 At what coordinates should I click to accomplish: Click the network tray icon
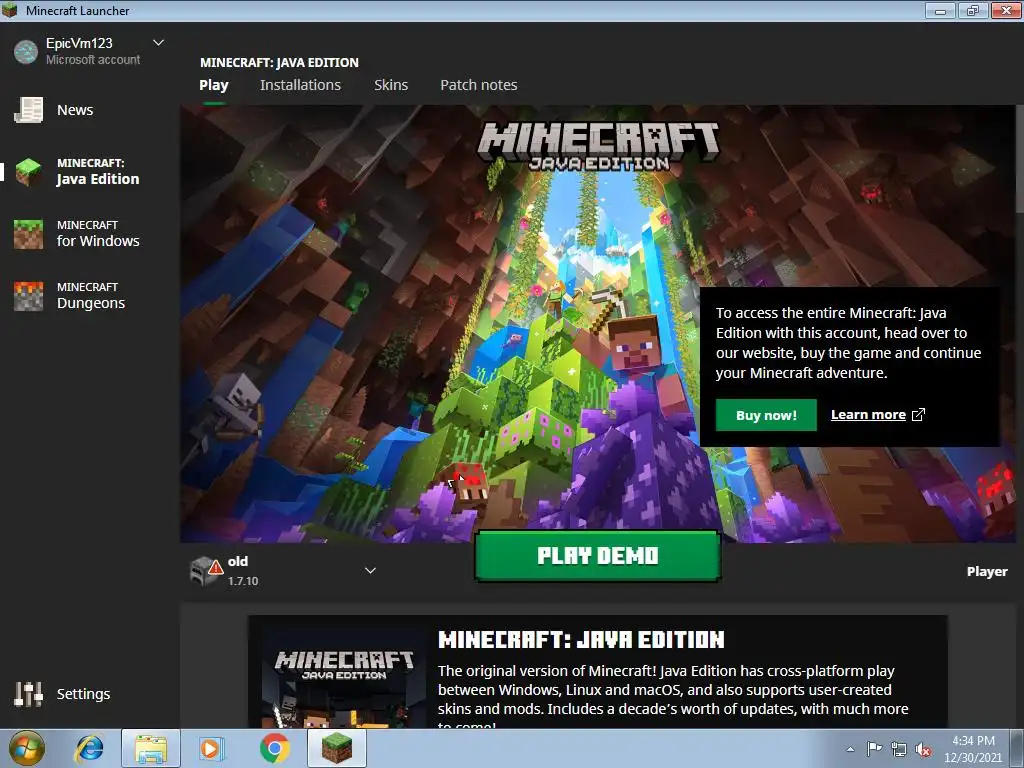click(x=899, y=749)
